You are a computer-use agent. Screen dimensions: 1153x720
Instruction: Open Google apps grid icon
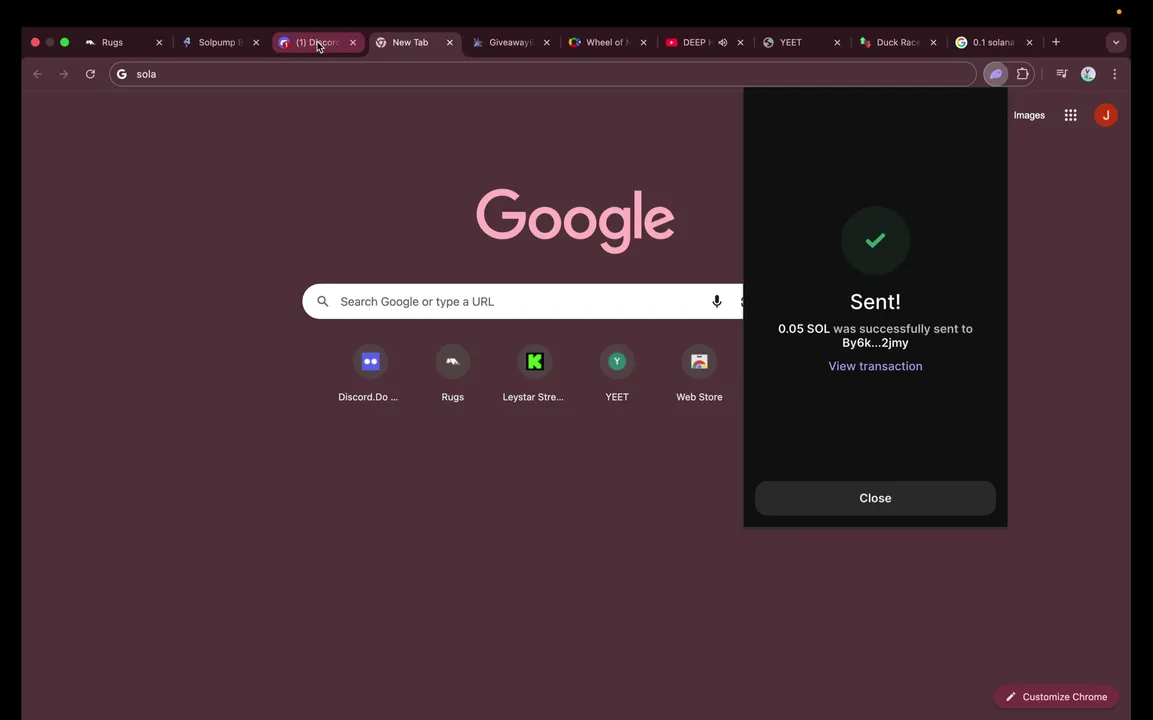1071,115
